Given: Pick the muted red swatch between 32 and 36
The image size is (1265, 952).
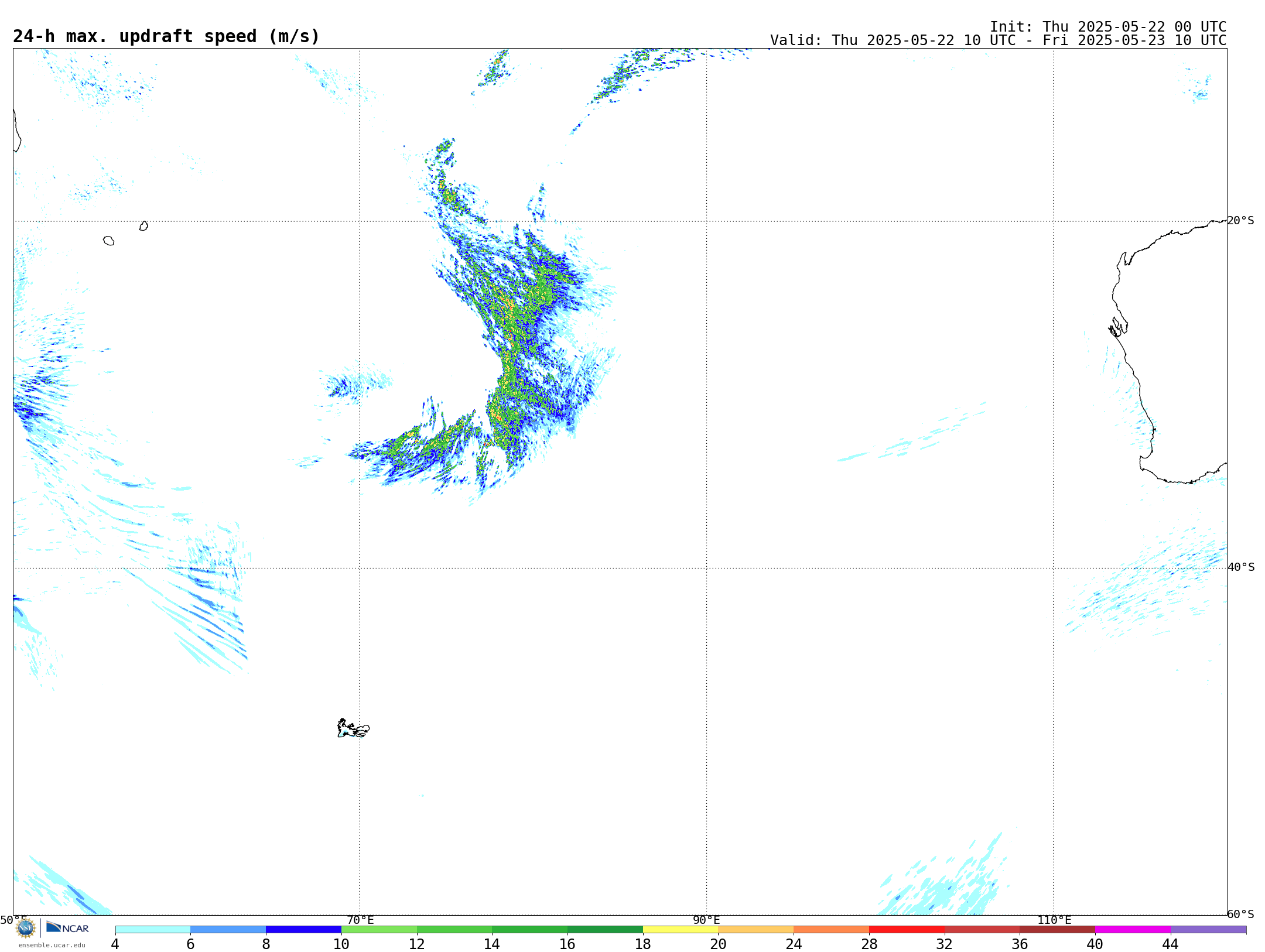Looking at the screenshot, I should pos(982,930).
